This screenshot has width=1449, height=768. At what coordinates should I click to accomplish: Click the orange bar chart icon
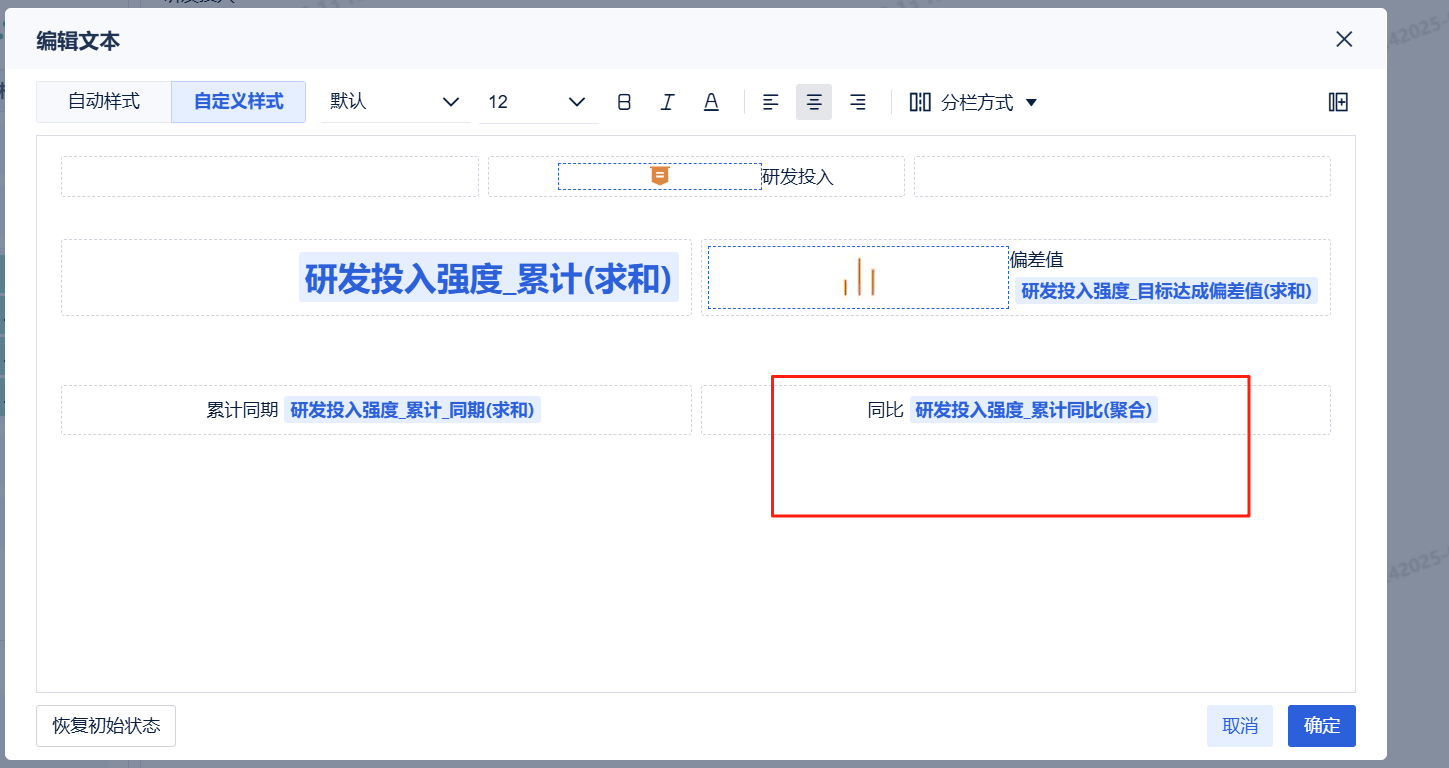click(x=859, y=277)
